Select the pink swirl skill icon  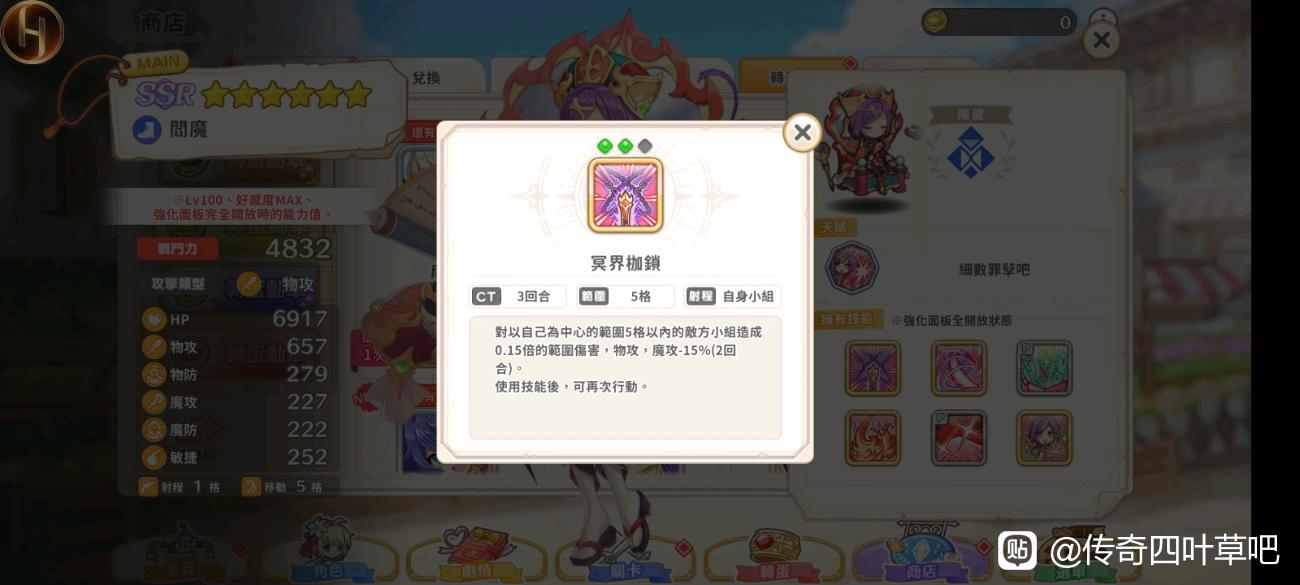[x=959, y=368]
